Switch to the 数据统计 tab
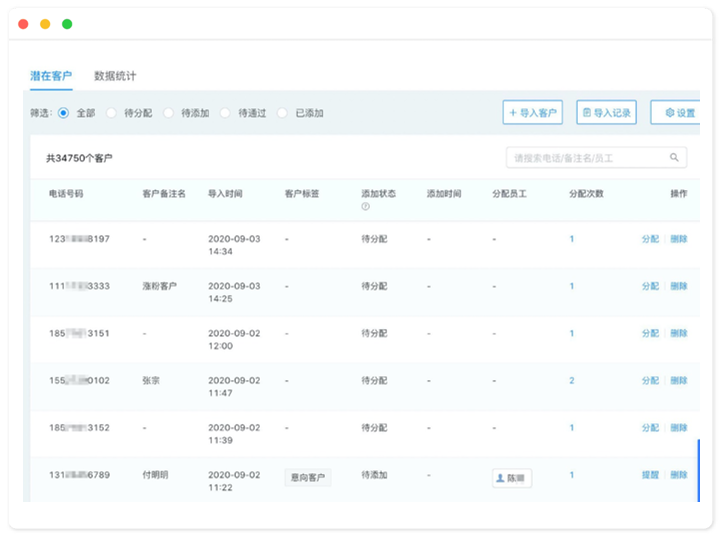Image resolution: width=721 pixels, height=538 pixels. (115, 76)
